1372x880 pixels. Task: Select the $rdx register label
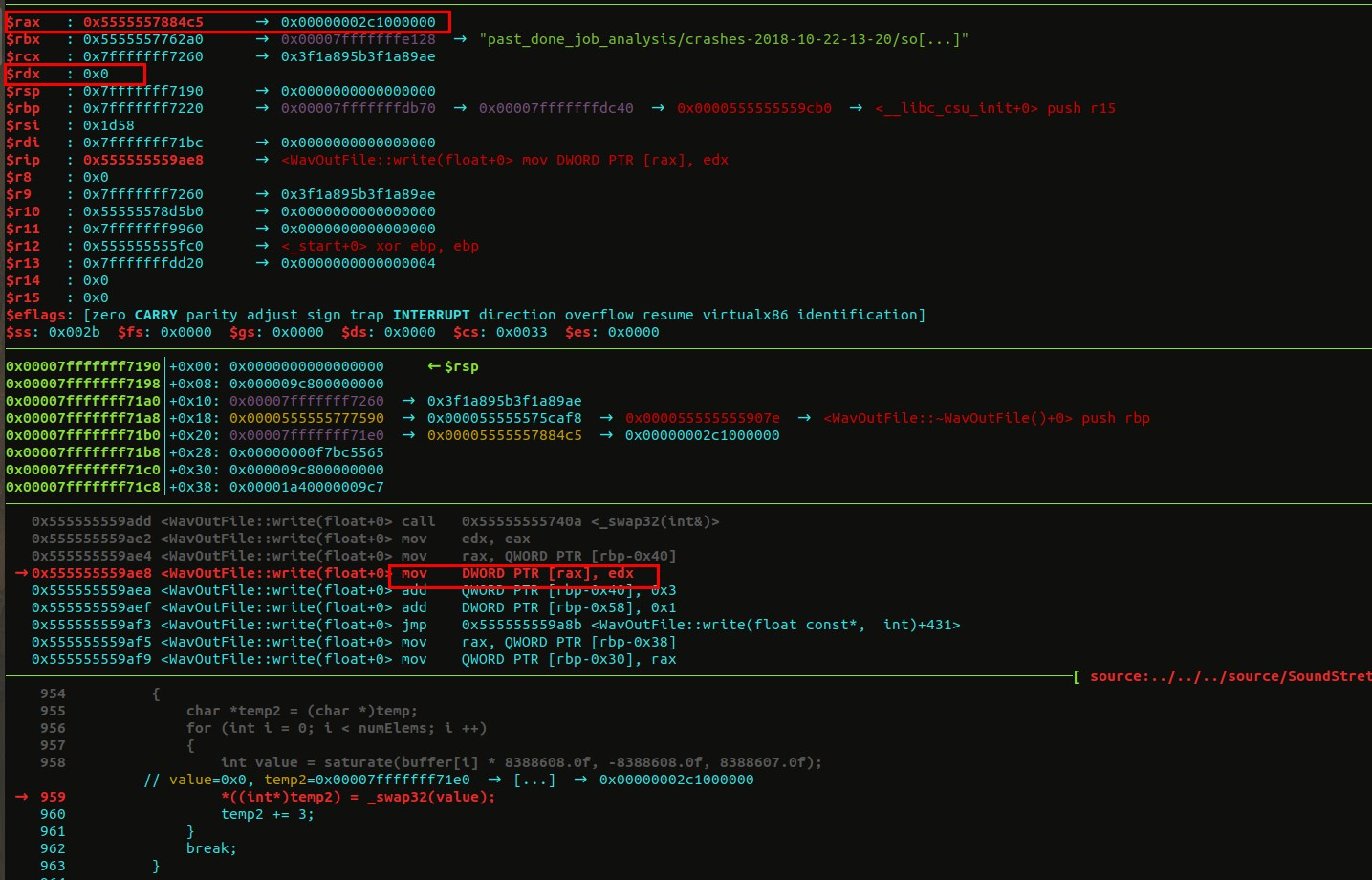coord(23,74)
